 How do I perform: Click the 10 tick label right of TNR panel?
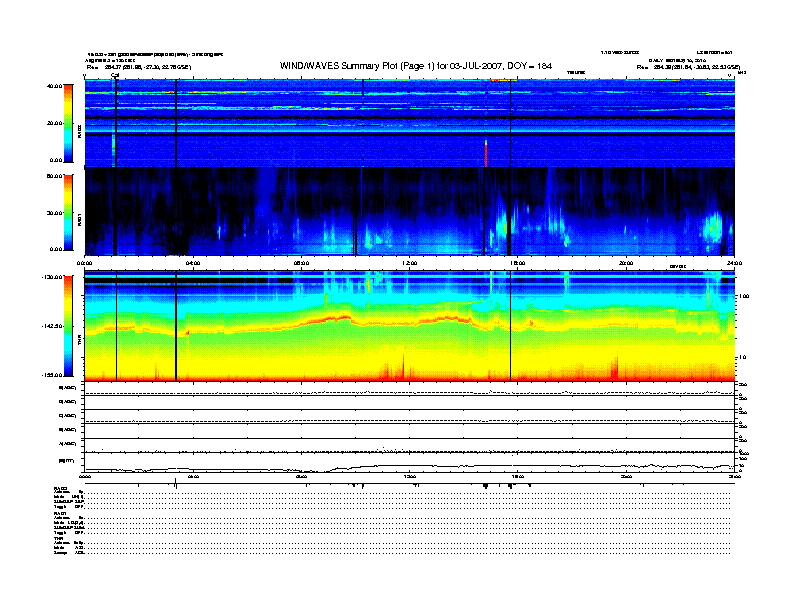(x=742, y=358)
